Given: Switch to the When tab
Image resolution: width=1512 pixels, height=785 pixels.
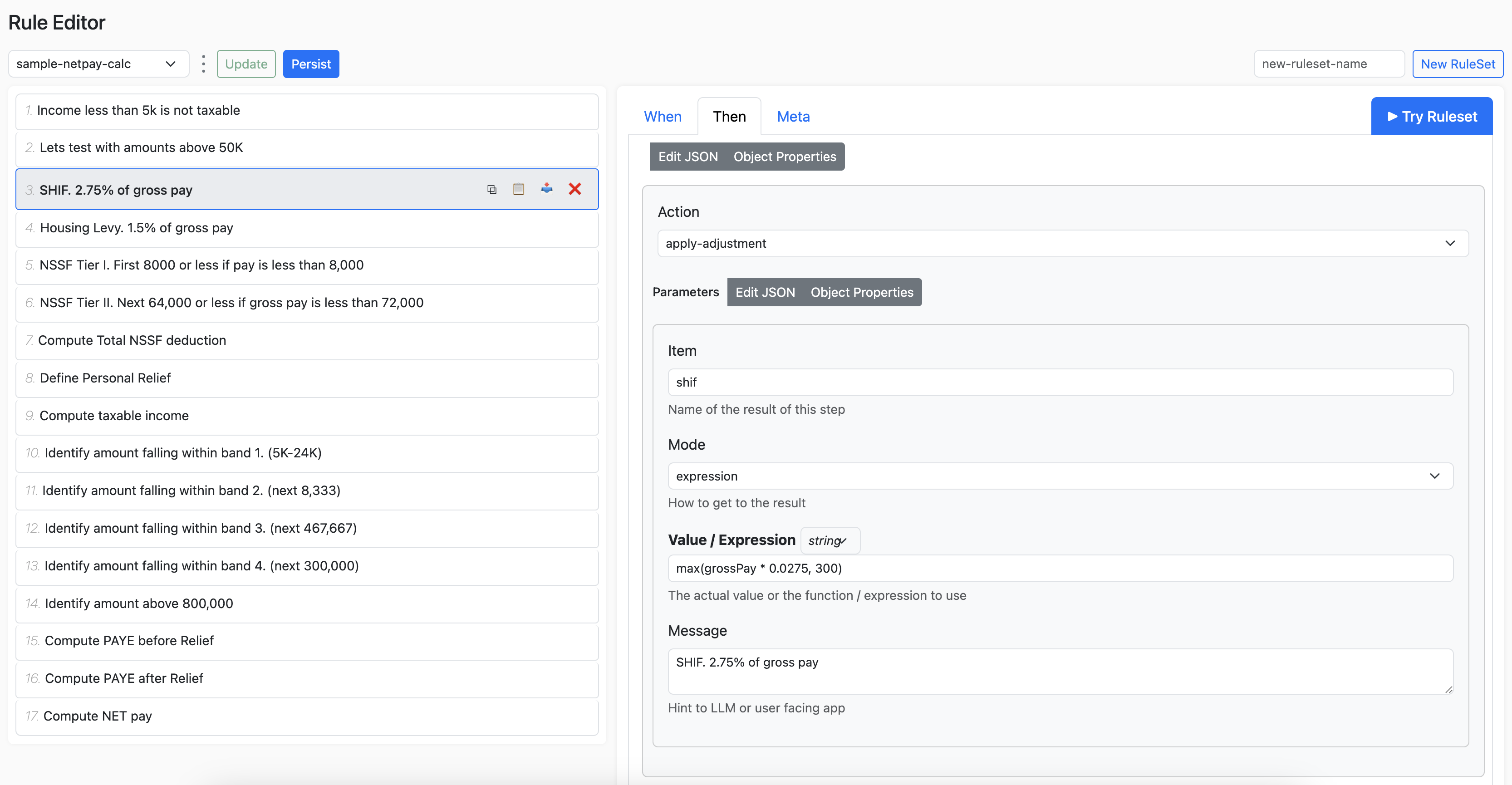Looking at the screenshot, I should point(663,116).
